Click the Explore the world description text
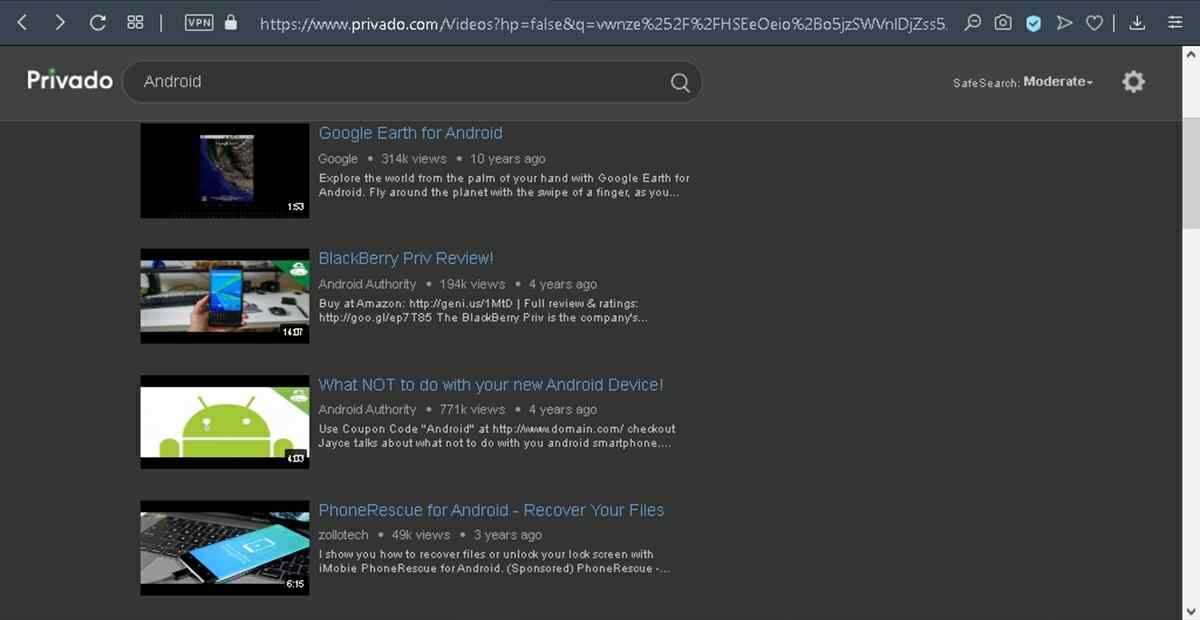Screen dimensions: 1200x620 (x=504, y=185)
